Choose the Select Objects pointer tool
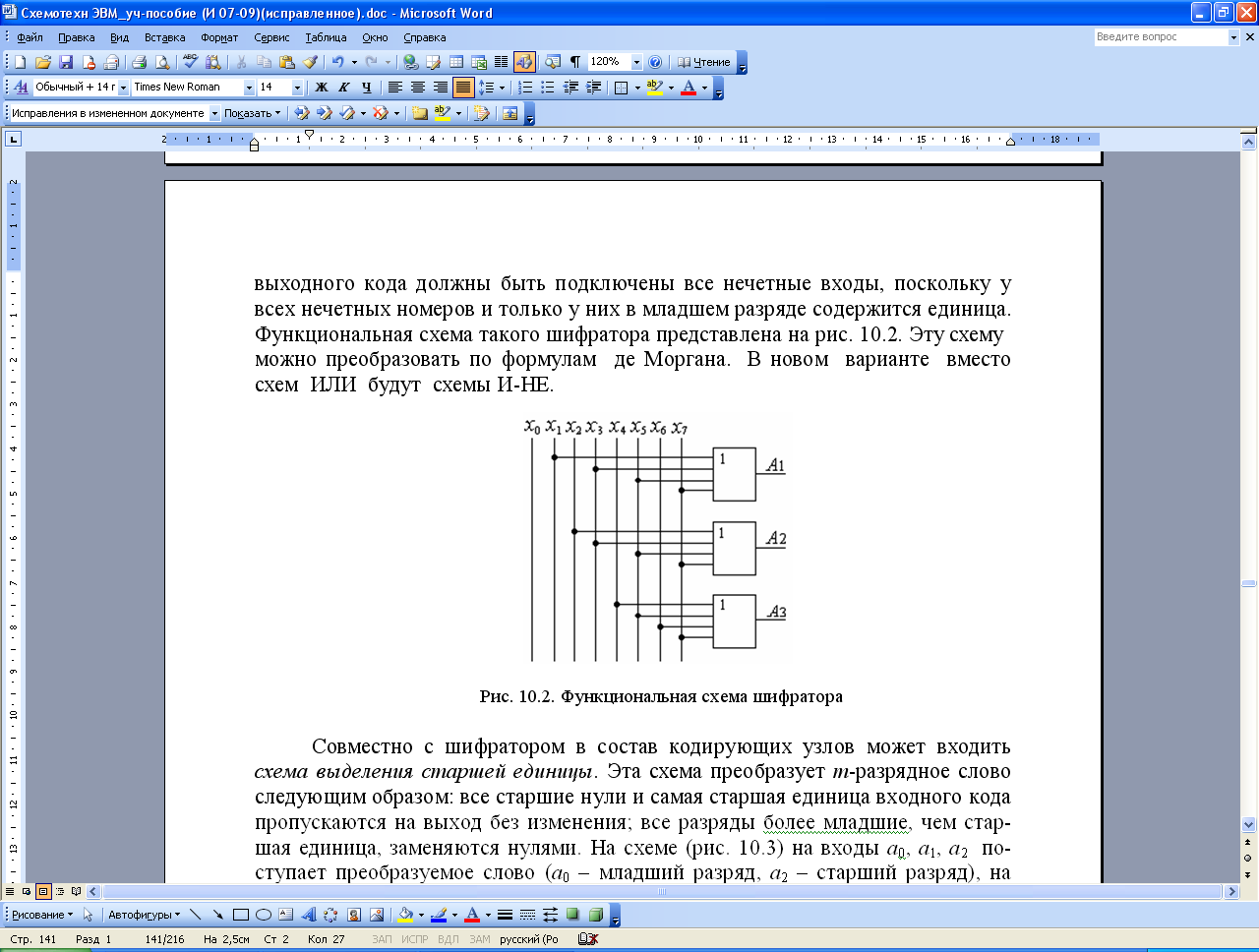1259x952 pixels. tap(88, 915)
